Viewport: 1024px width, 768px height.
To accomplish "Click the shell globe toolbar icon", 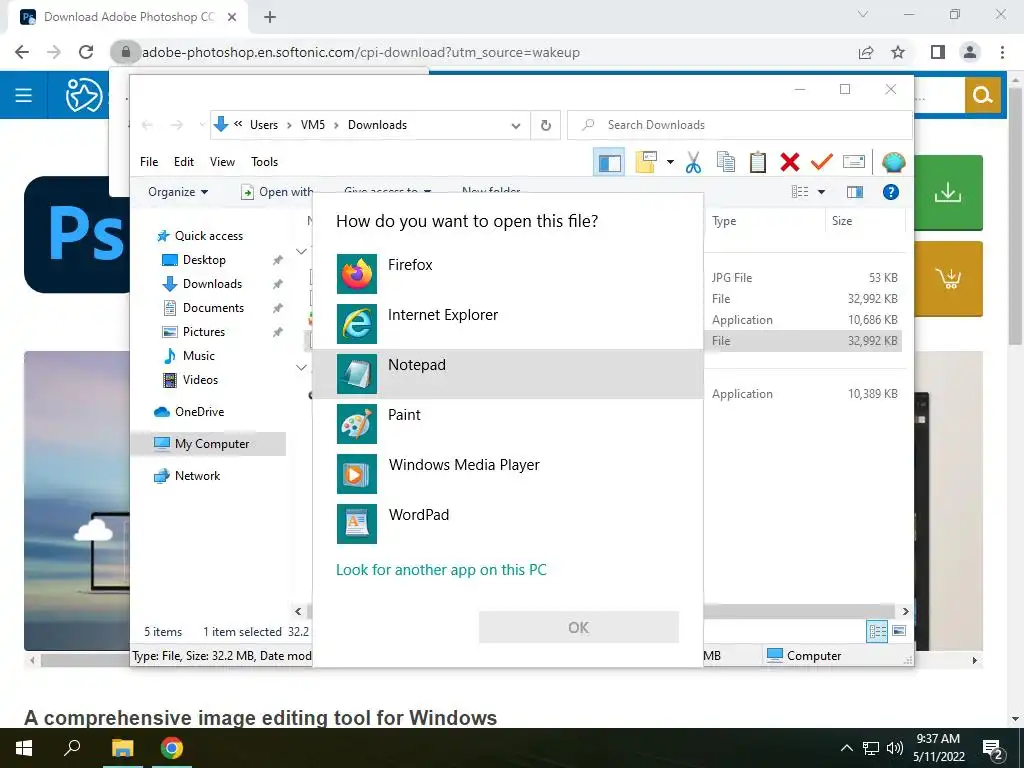I will [893, 162].
